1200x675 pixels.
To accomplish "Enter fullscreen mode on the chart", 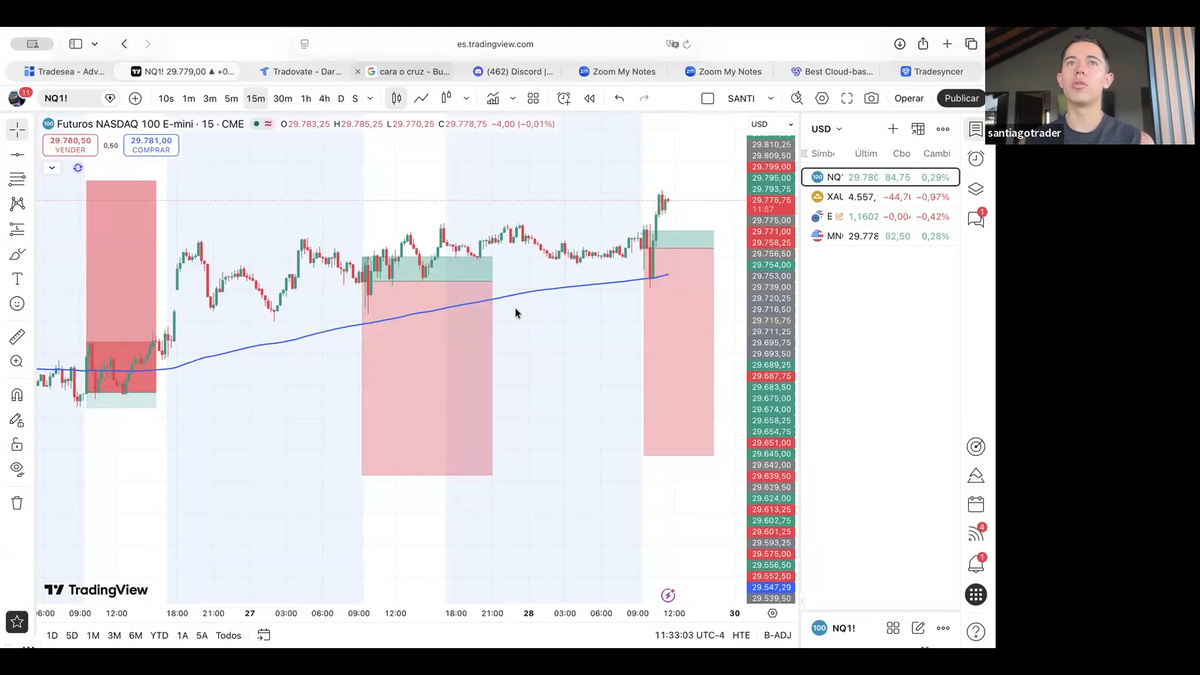I will 847,98.
